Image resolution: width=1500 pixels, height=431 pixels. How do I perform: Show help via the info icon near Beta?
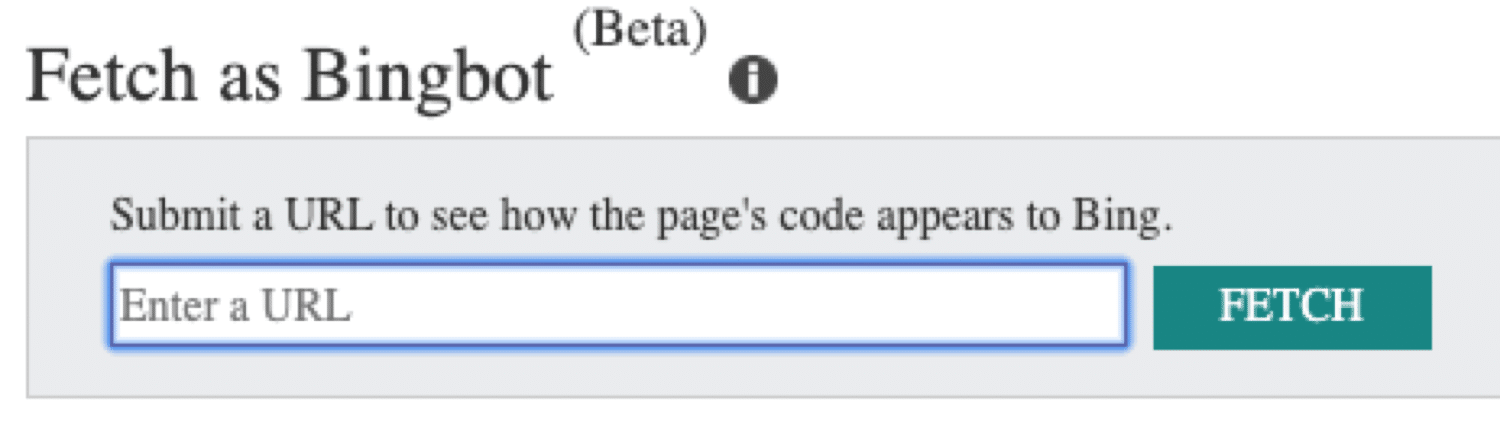point(753,81)
